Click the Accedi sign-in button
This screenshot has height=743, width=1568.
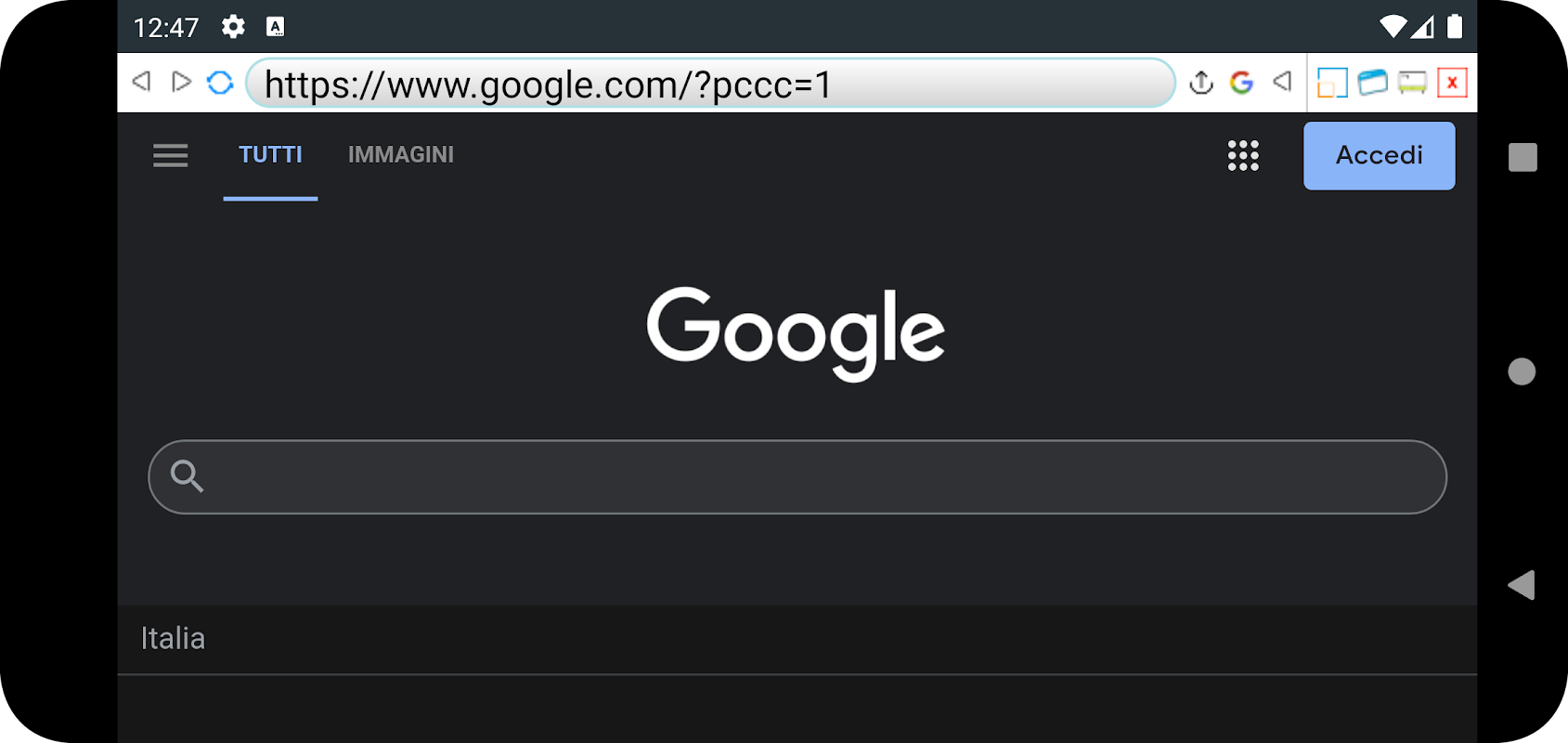point(1379,156)
